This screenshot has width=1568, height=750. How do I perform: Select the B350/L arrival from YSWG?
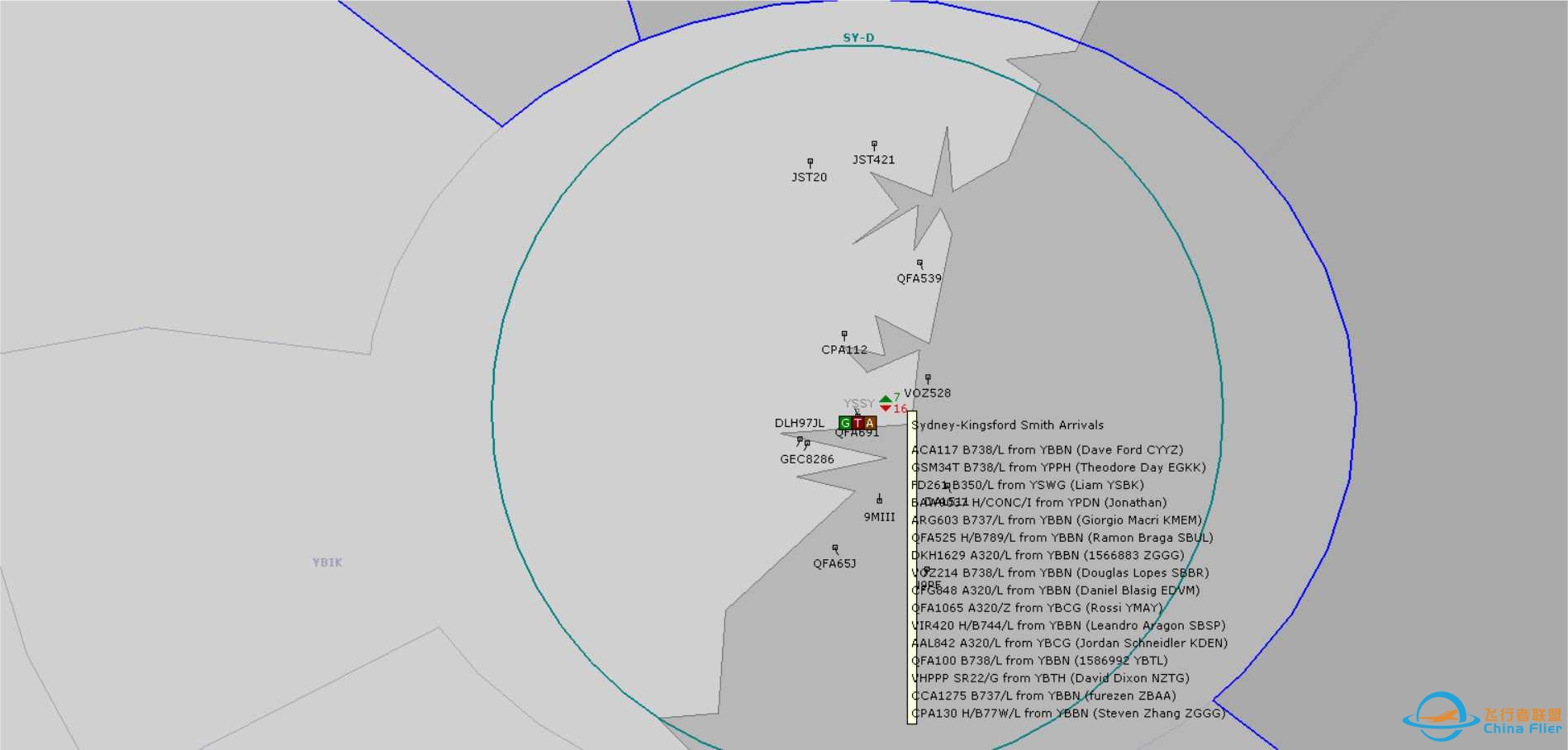[1028, 485]
